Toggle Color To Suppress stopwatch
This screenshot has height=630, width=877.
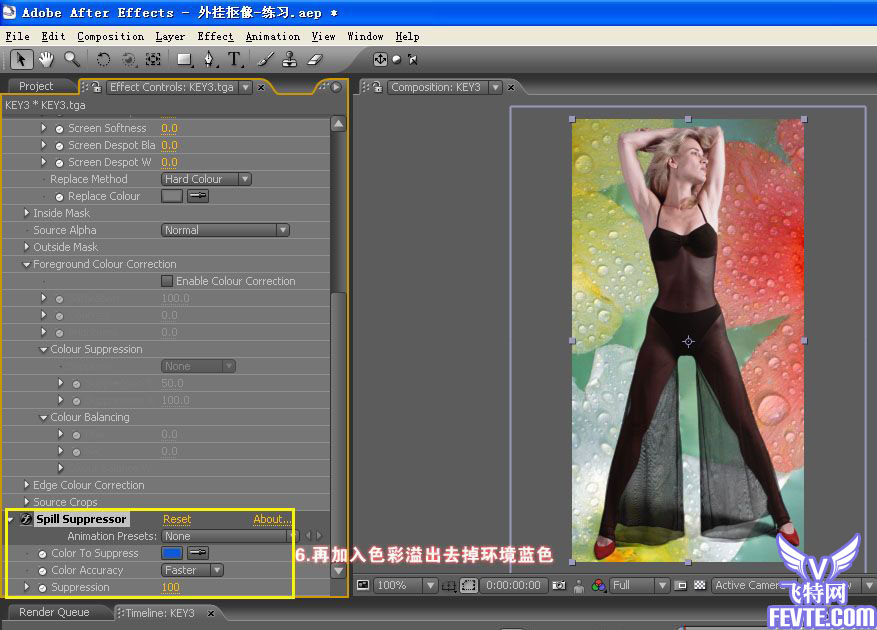[x=42, y=554]
